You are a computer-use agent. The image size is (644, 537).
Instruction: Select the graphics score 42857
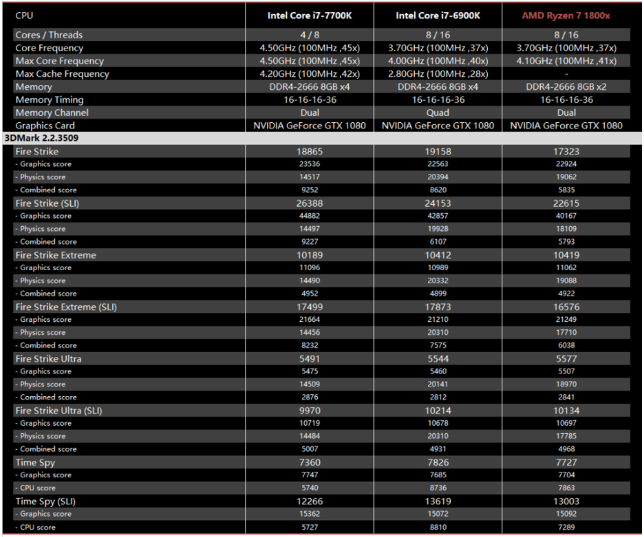click(x=438, y=216)
